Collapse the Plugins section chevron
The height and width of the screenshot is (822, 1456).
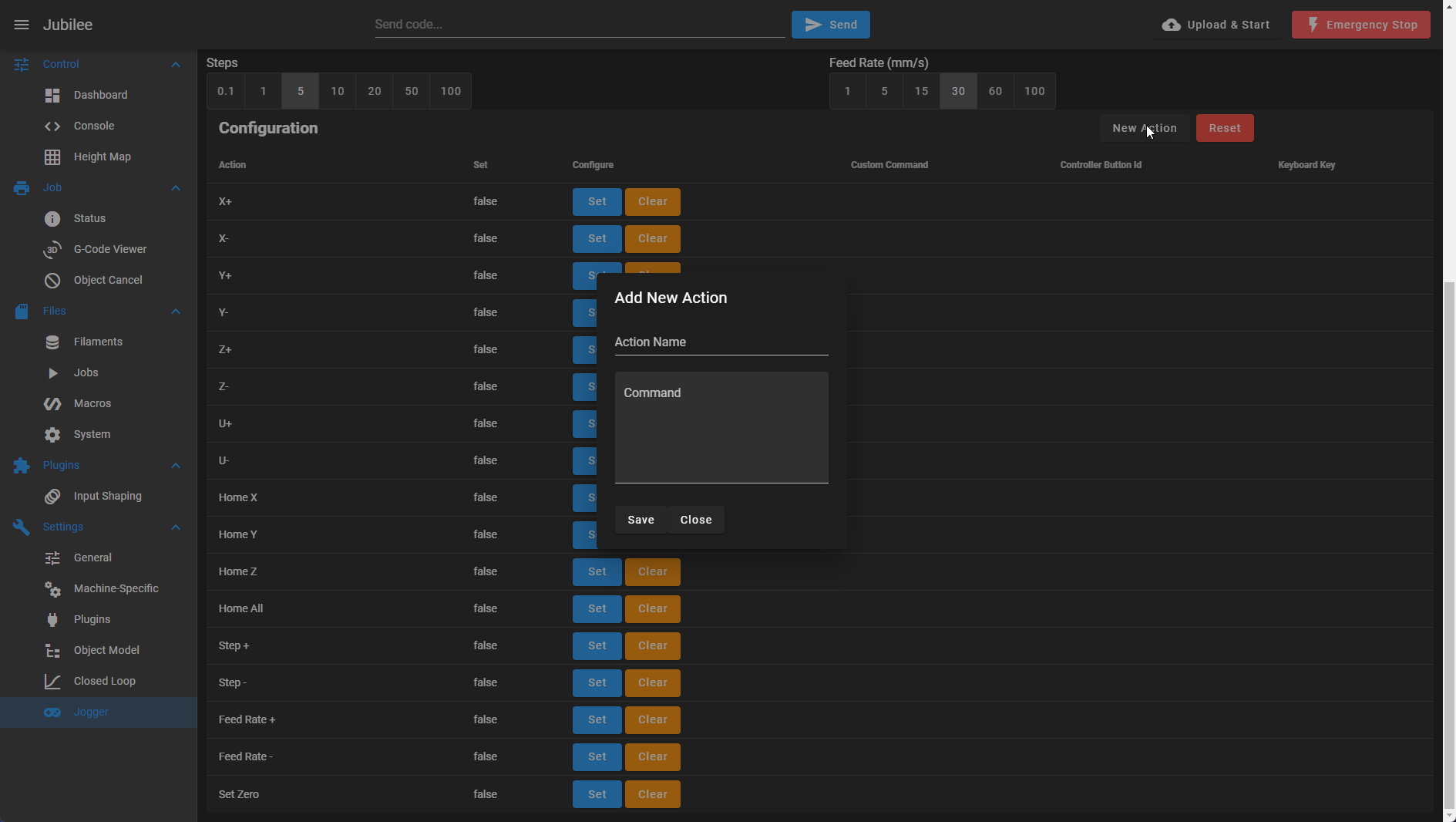tap(176, 465)
